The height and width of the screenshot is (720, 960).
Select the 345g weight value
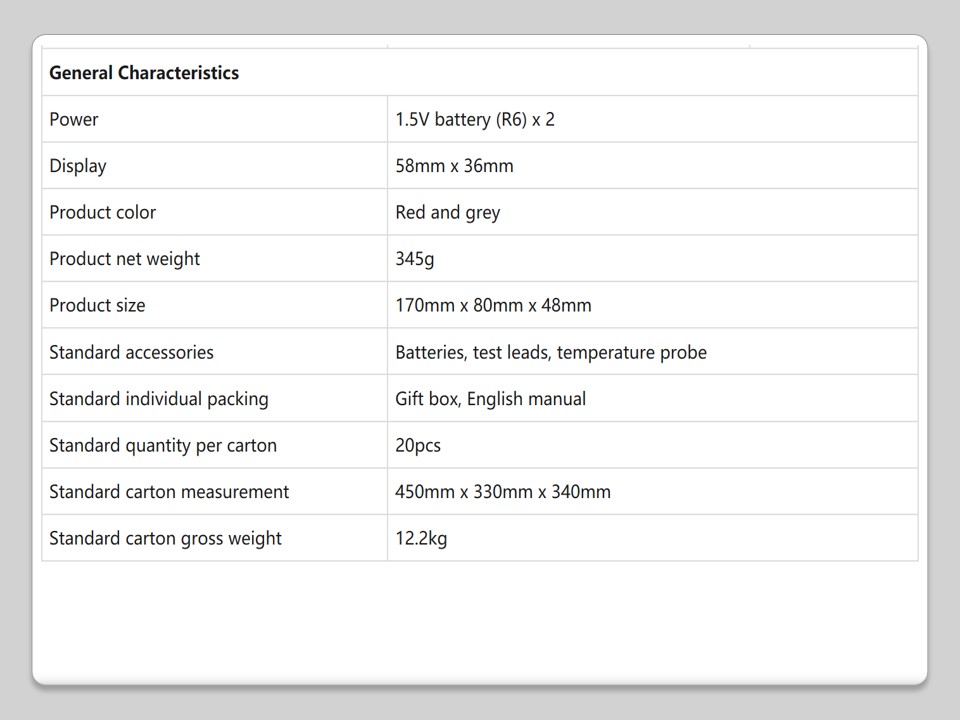(415, 259)
